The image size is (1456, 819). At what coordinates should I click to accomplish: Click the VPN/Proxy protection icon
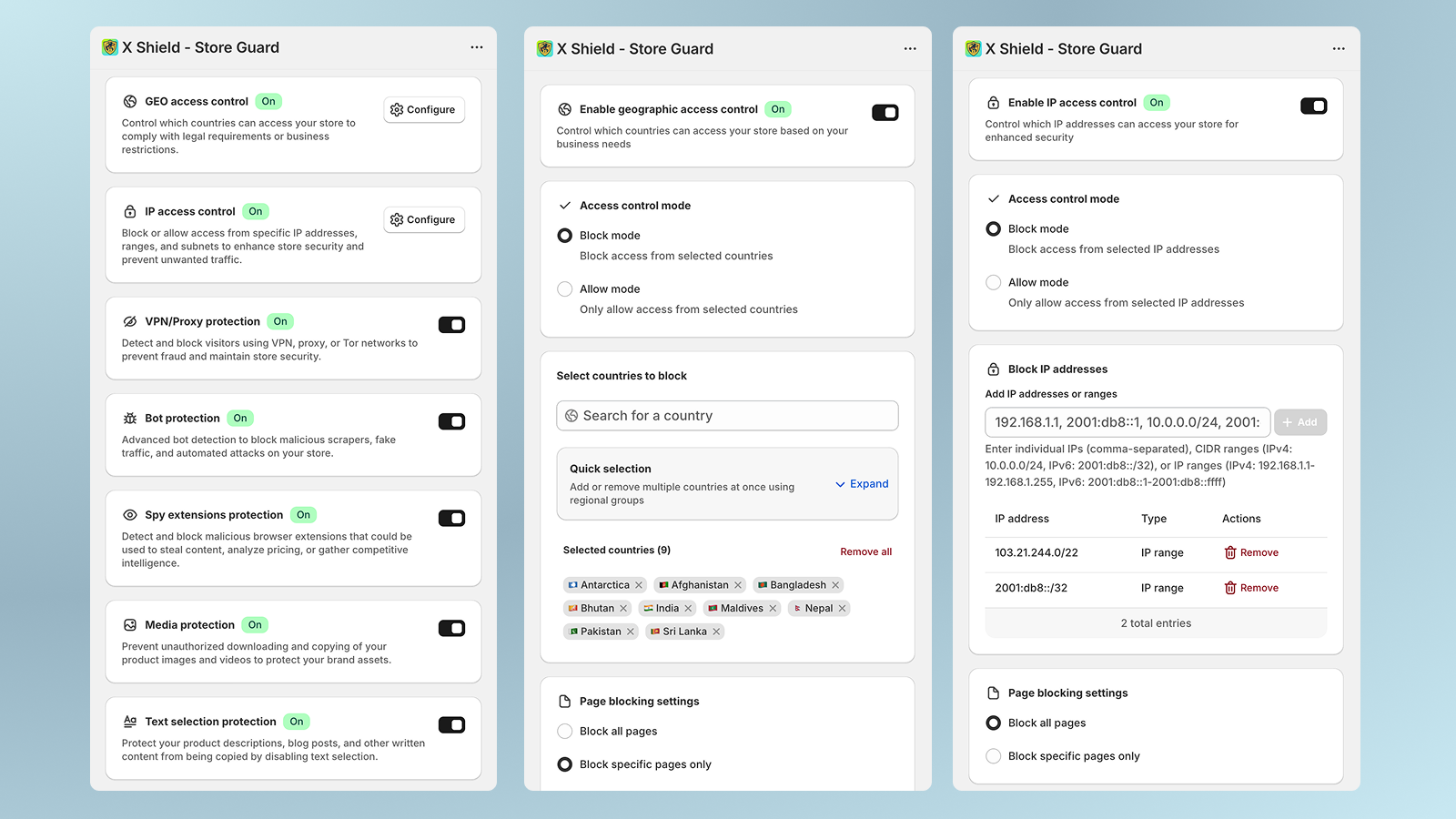(130, 321)
